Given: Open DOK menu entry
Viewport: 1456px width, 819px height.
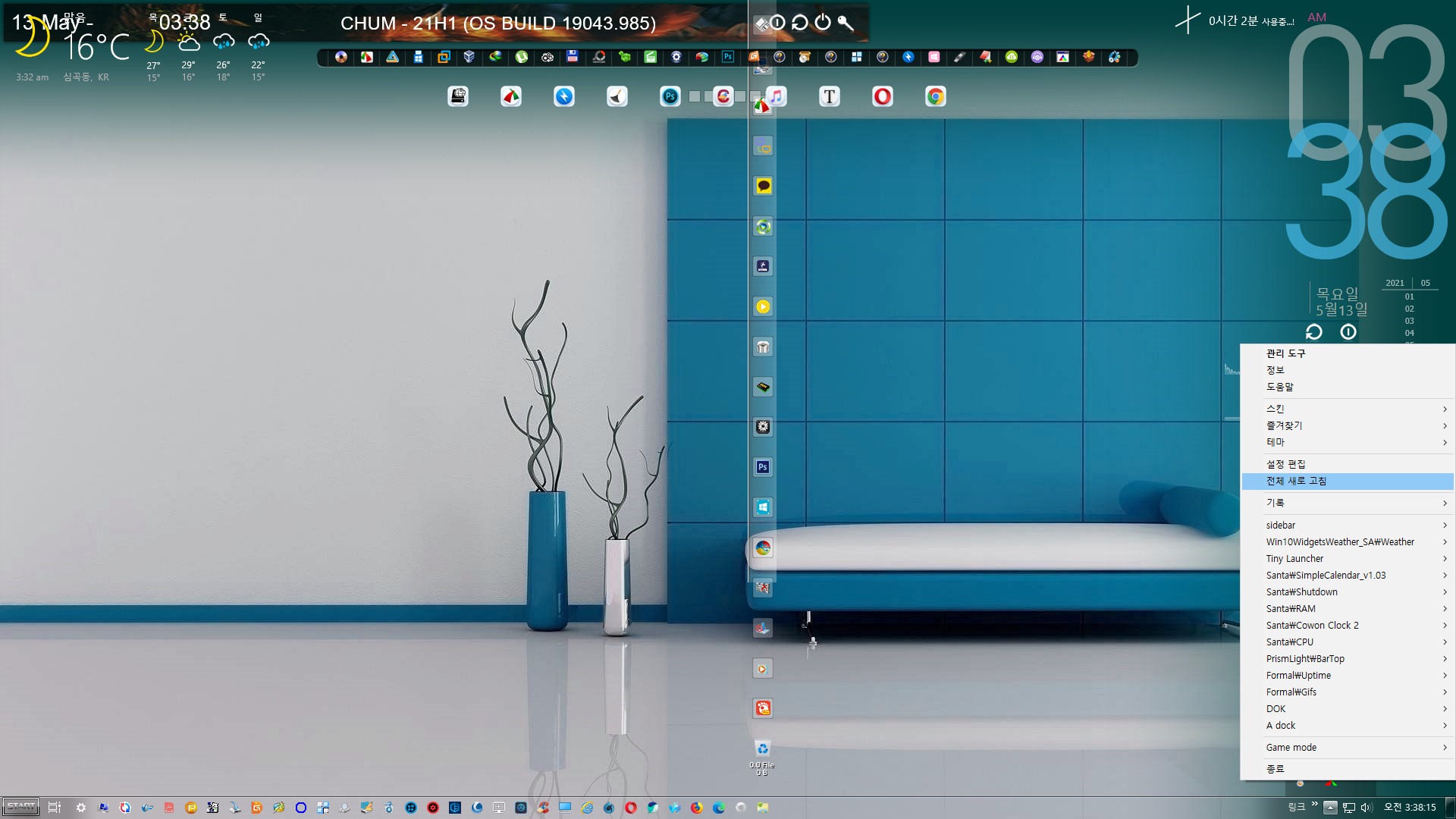Looking at the screenshot, I should pyautogui.click(x=1348, y=708).
